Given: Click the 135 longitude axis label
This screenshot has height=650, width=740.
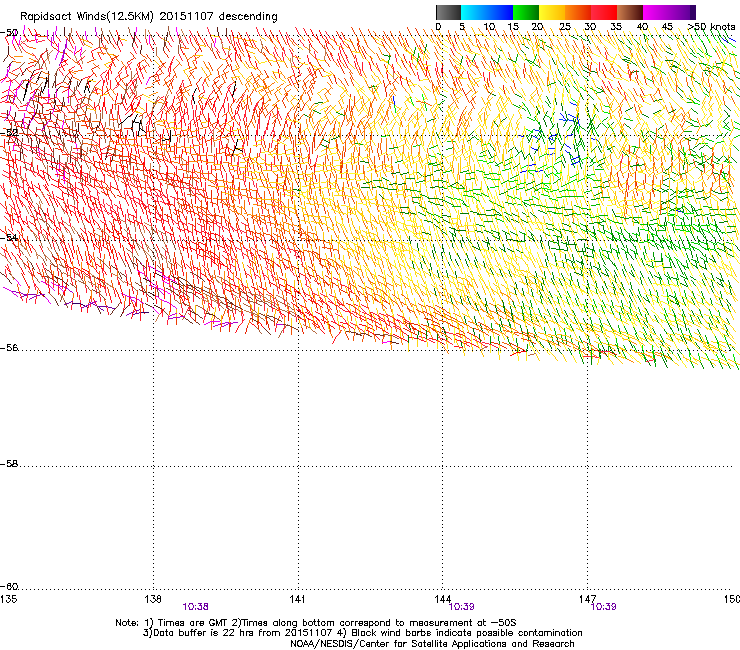Looking at the screenshot, I should [x=8, y=599].
